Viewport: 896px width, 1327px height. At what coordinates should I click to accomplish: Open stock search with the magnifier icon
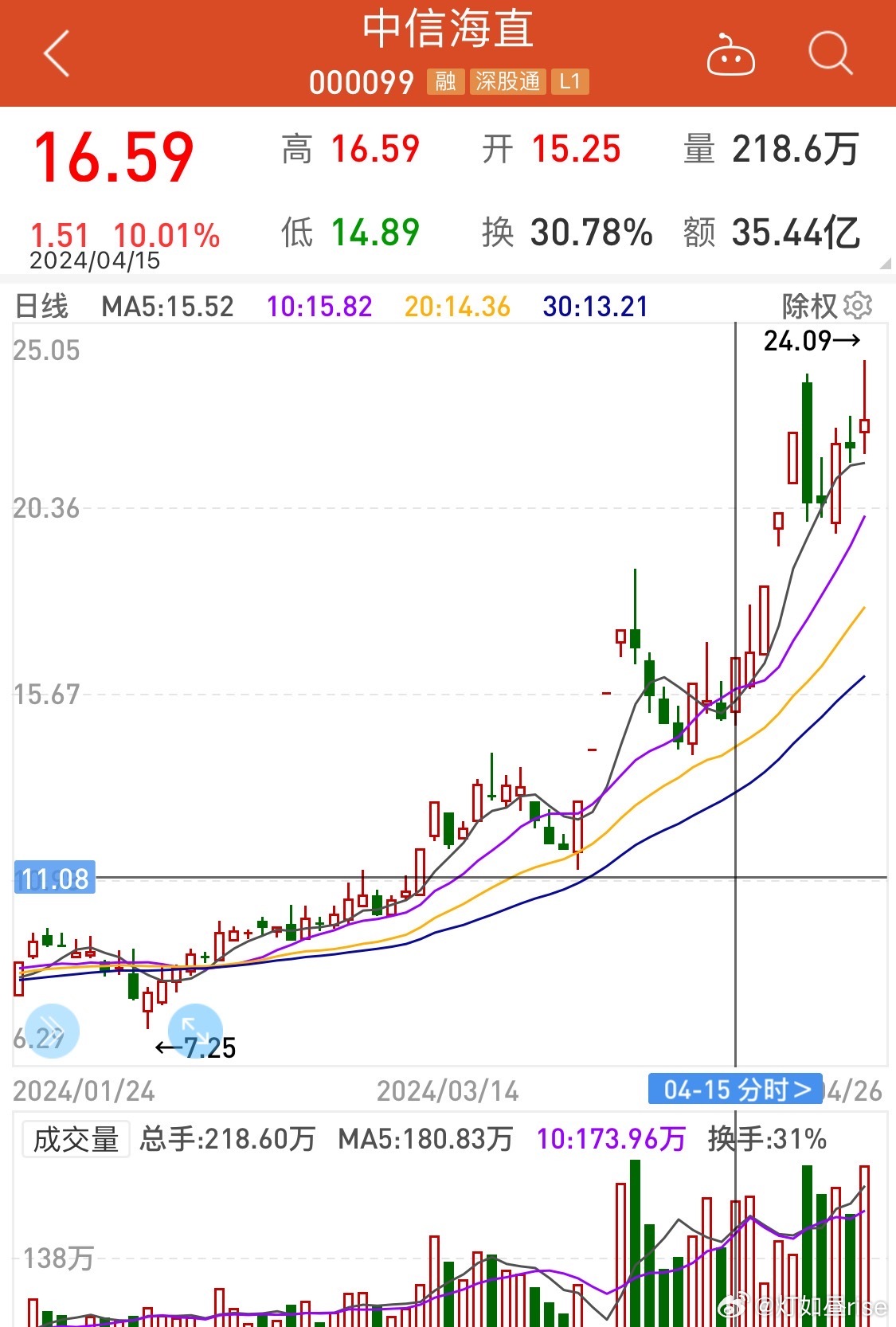(x=830, y=53)
